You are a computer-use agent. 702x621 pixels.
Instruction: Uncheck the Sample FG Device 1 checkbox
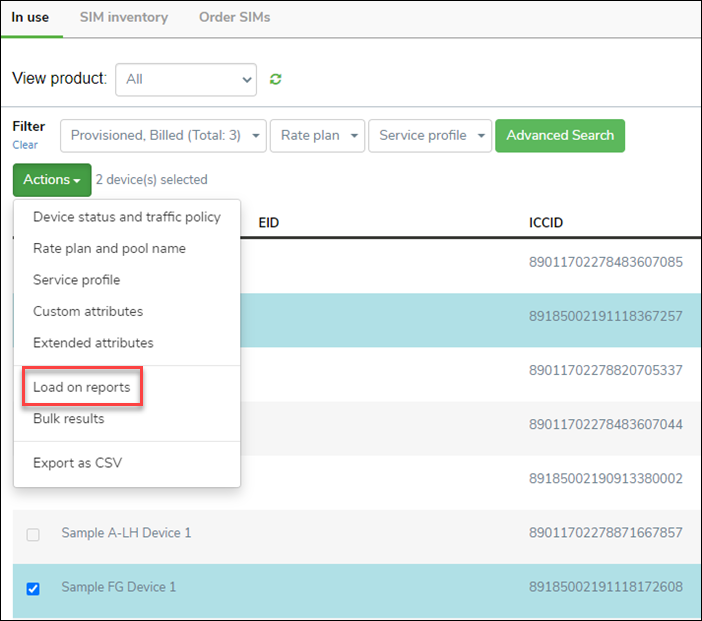pos(33,589)
